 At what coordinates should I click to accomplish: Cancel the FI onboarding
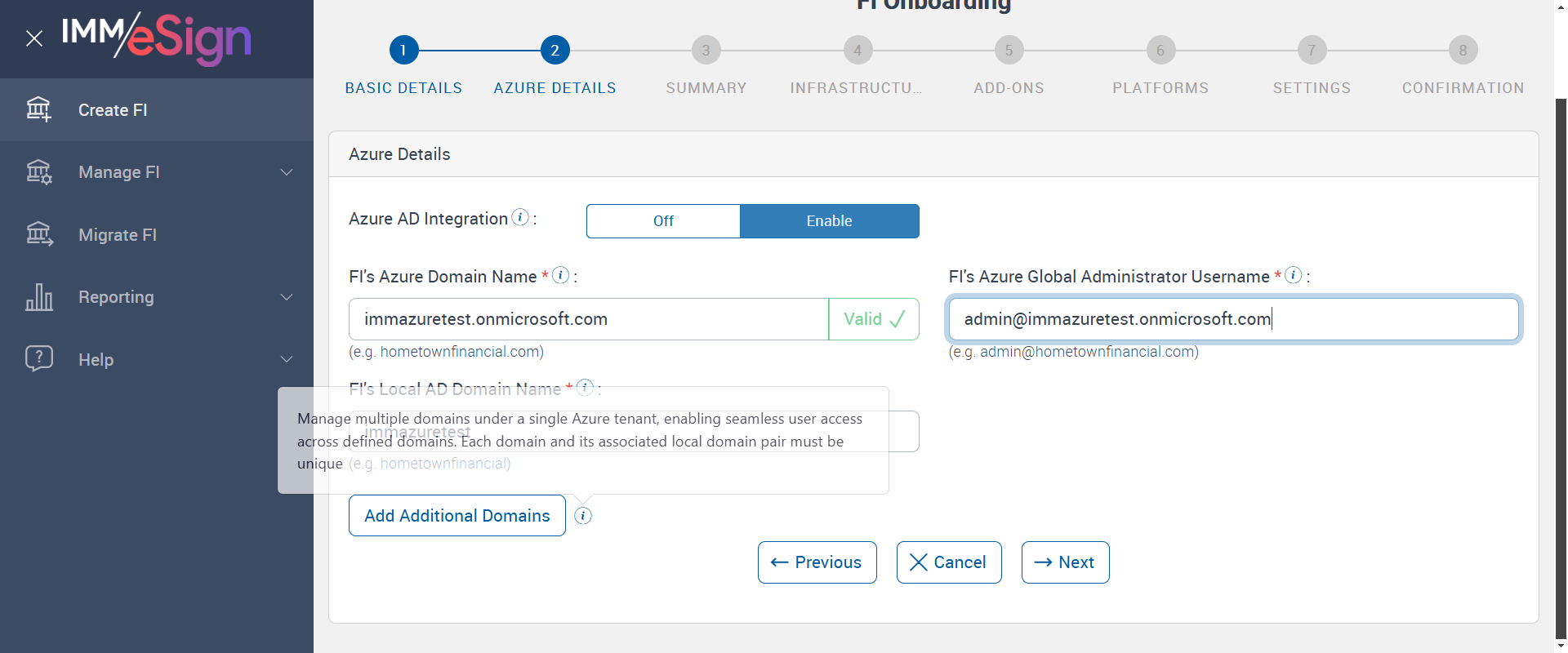[x=949, y=562]
